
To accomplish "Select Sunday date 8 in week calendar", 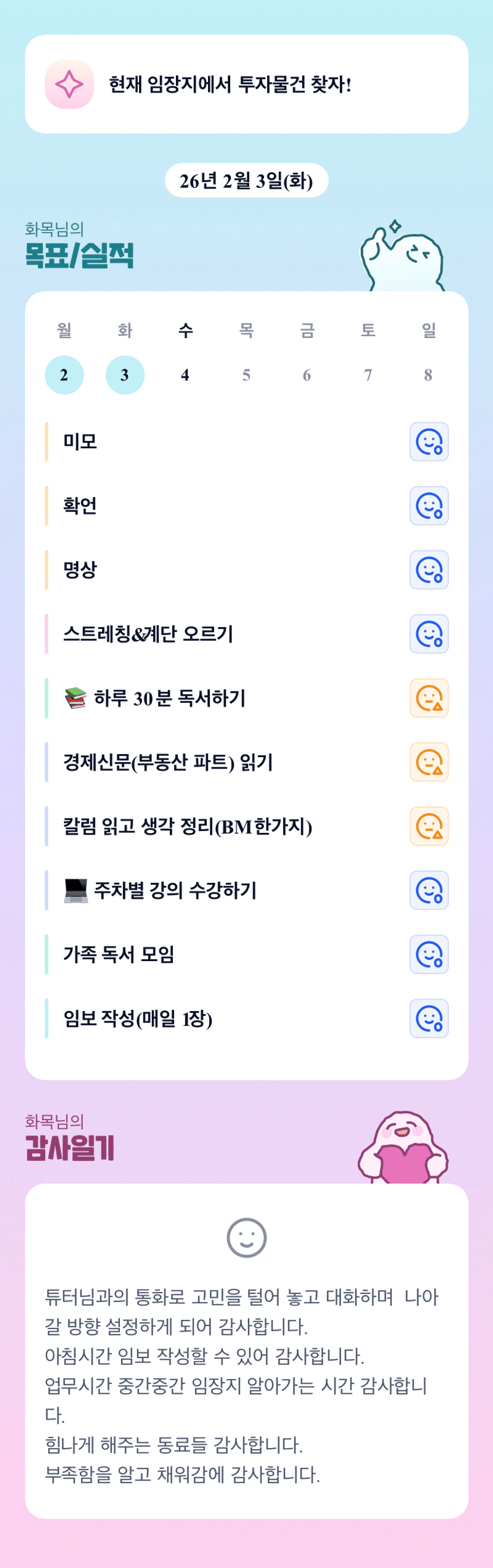I will (x=429, y=375).
